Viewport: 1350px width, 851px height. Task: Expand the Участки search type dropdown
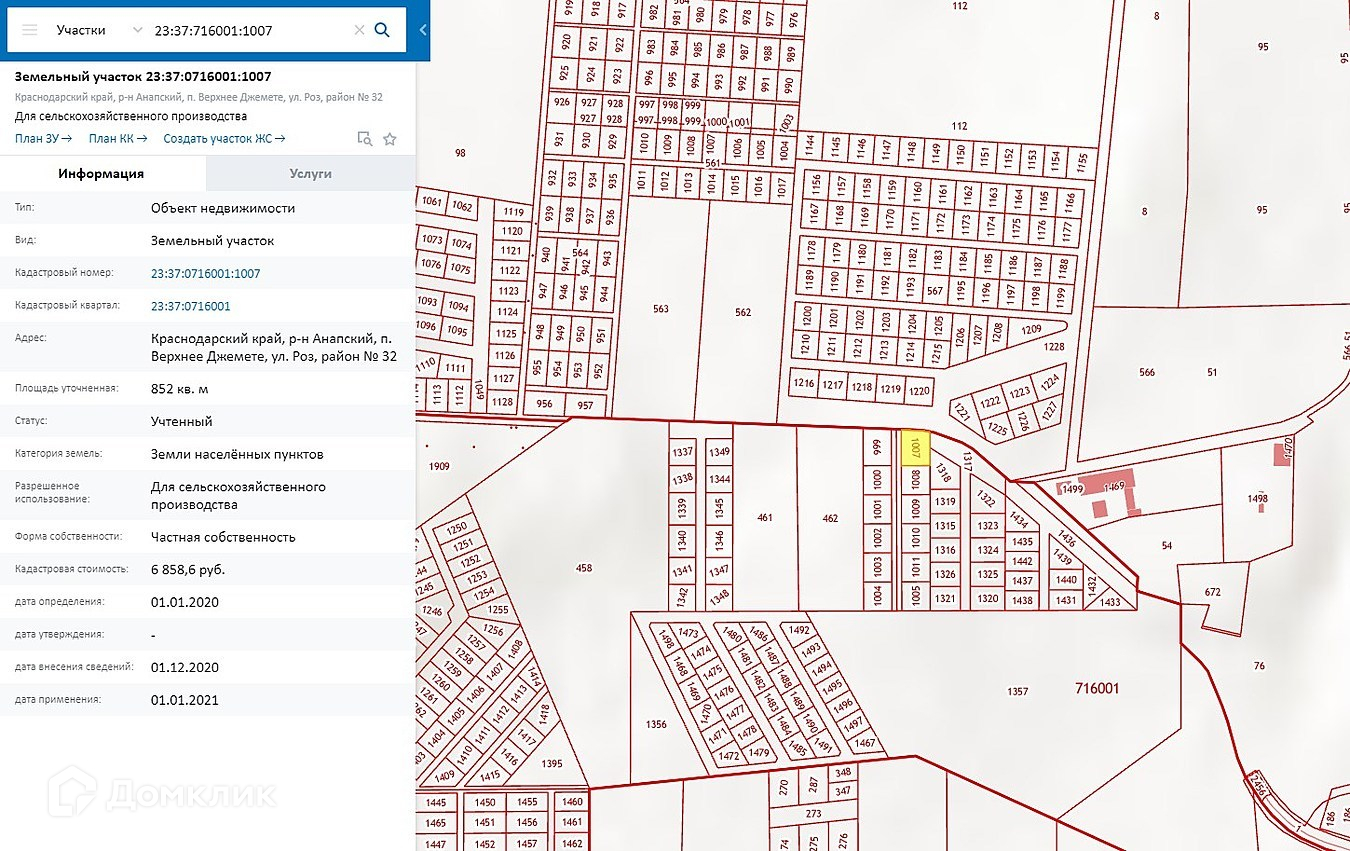point(137,30)
